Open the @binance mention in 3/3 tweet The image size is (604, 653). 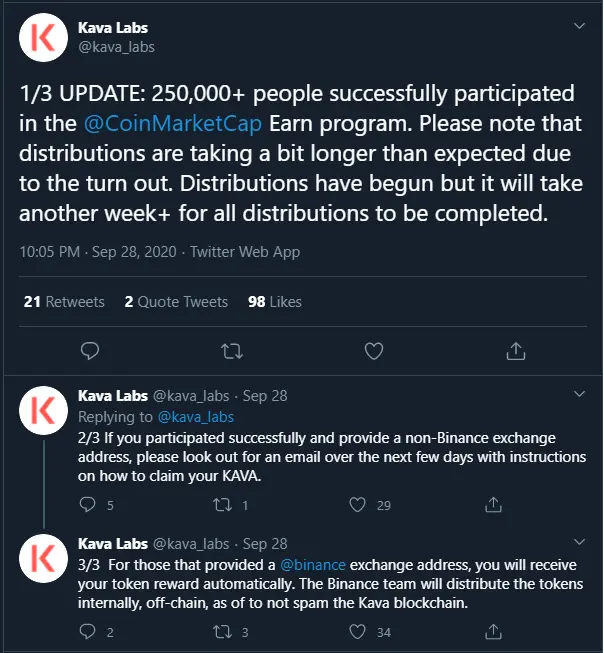(x=313, y=565)
